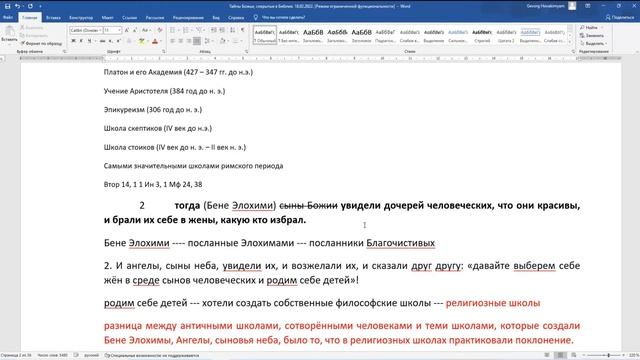Open the spelling check status icon in status bar
Image resolution: width=640 pixels, height=360 pixels.
coord(76,355)
